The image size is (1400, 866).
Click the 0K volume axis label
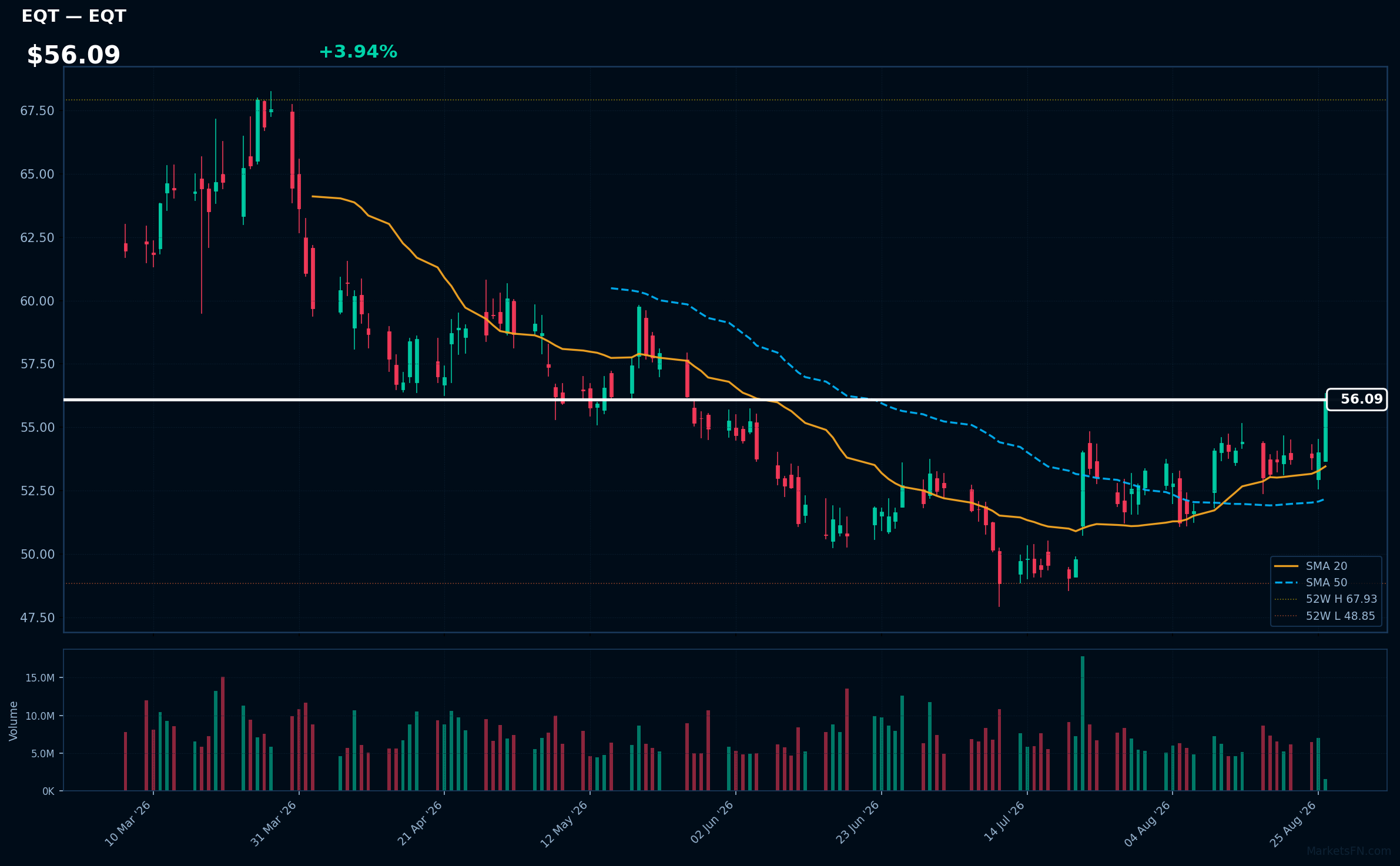tap(48, 791)
